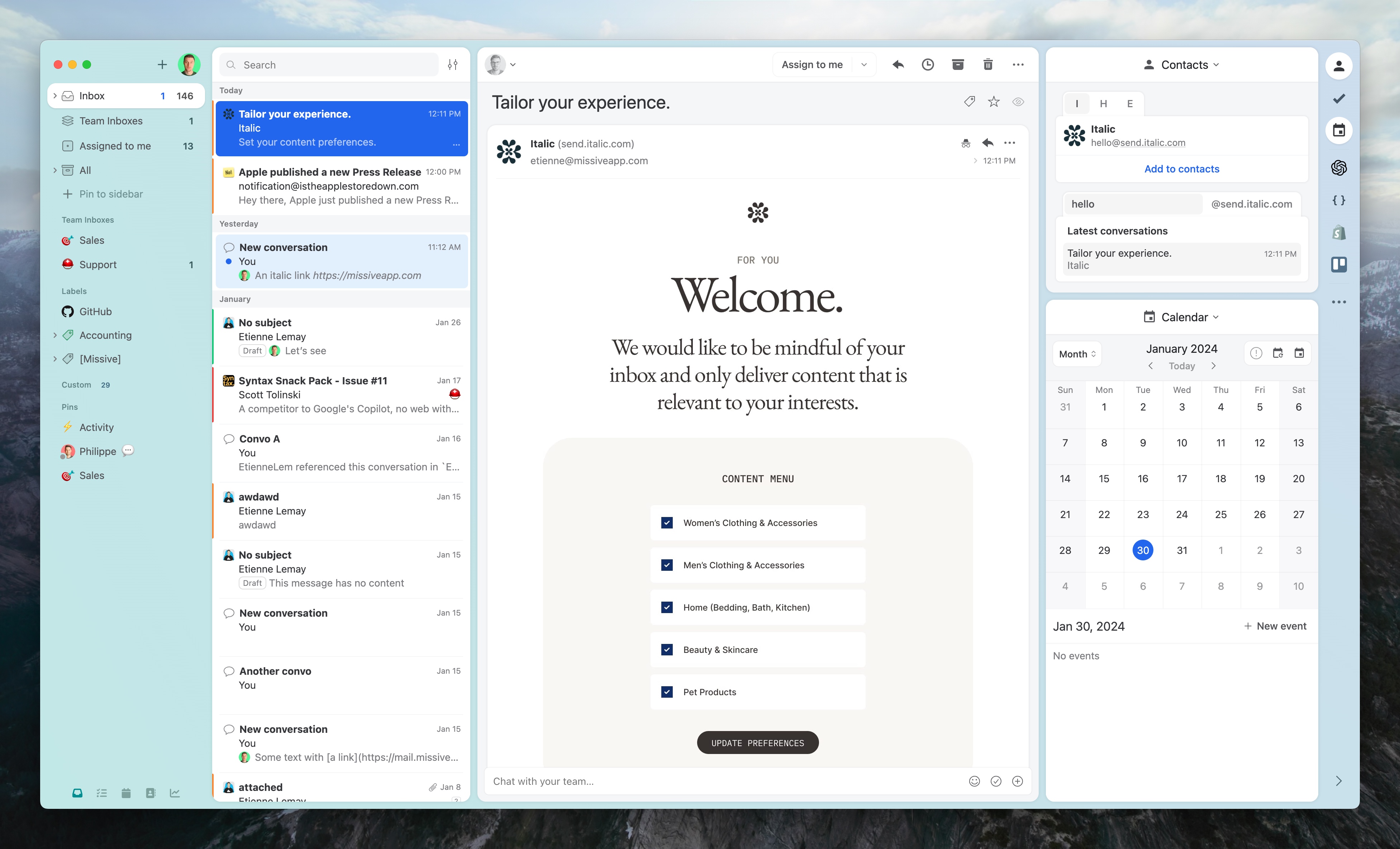The width and height of the screenshot is (1400, 849).
Task: Open Calendar integration in right rail
Action: click(1339, 130)
